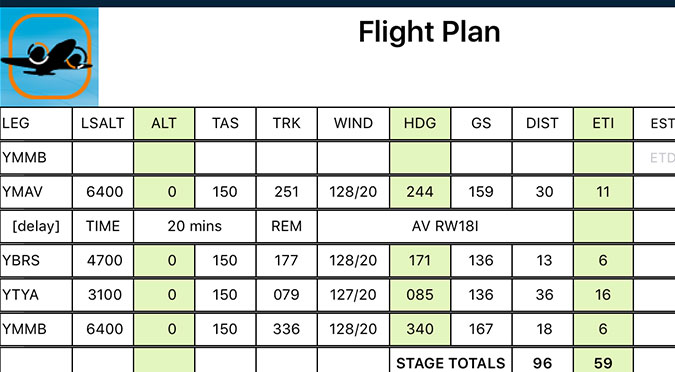Click the airplane app logo icon
The image size is (675, 372).
[x=49, y=56]
